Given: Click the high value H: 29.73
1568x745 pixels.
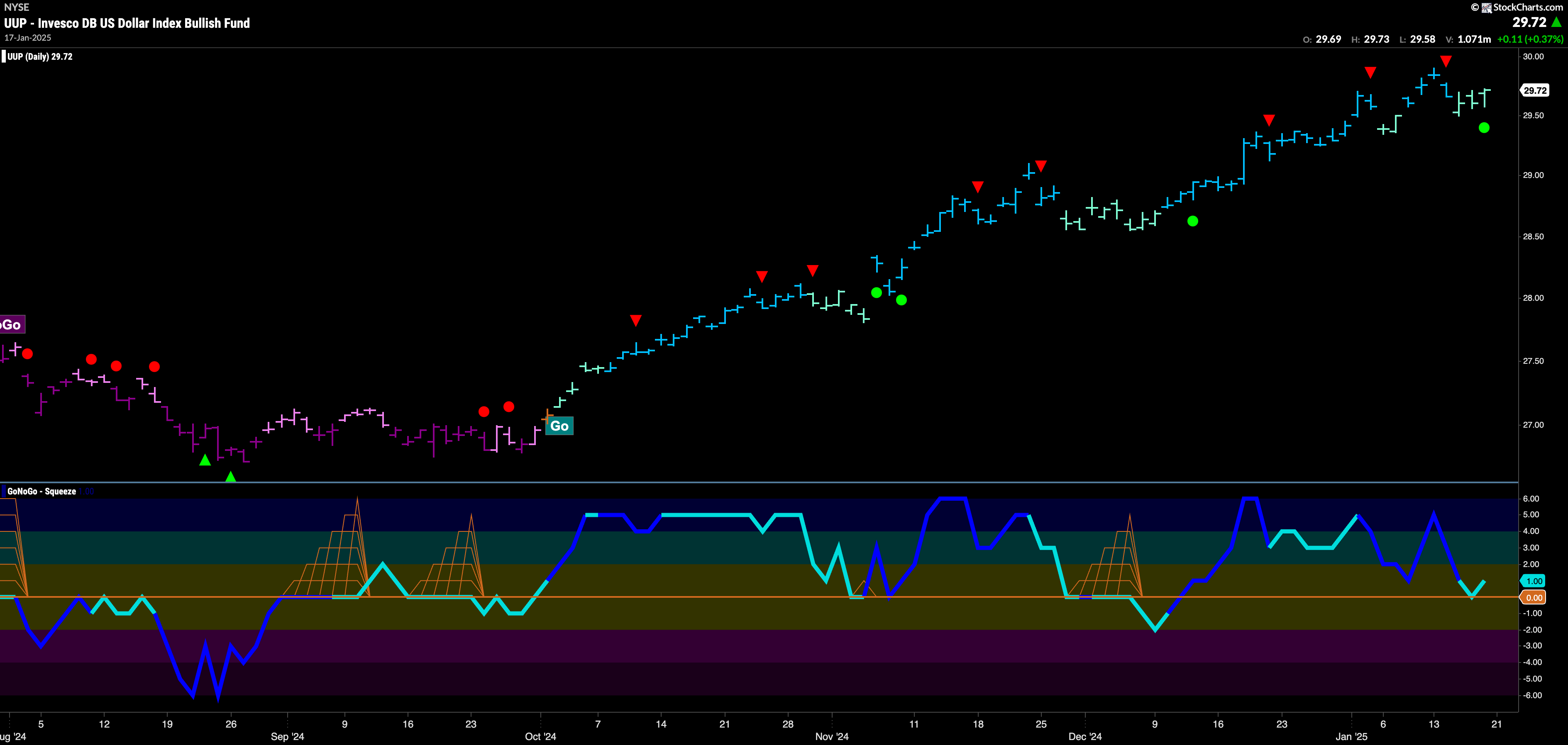Looking at the screenshot, I should 1370,39.
